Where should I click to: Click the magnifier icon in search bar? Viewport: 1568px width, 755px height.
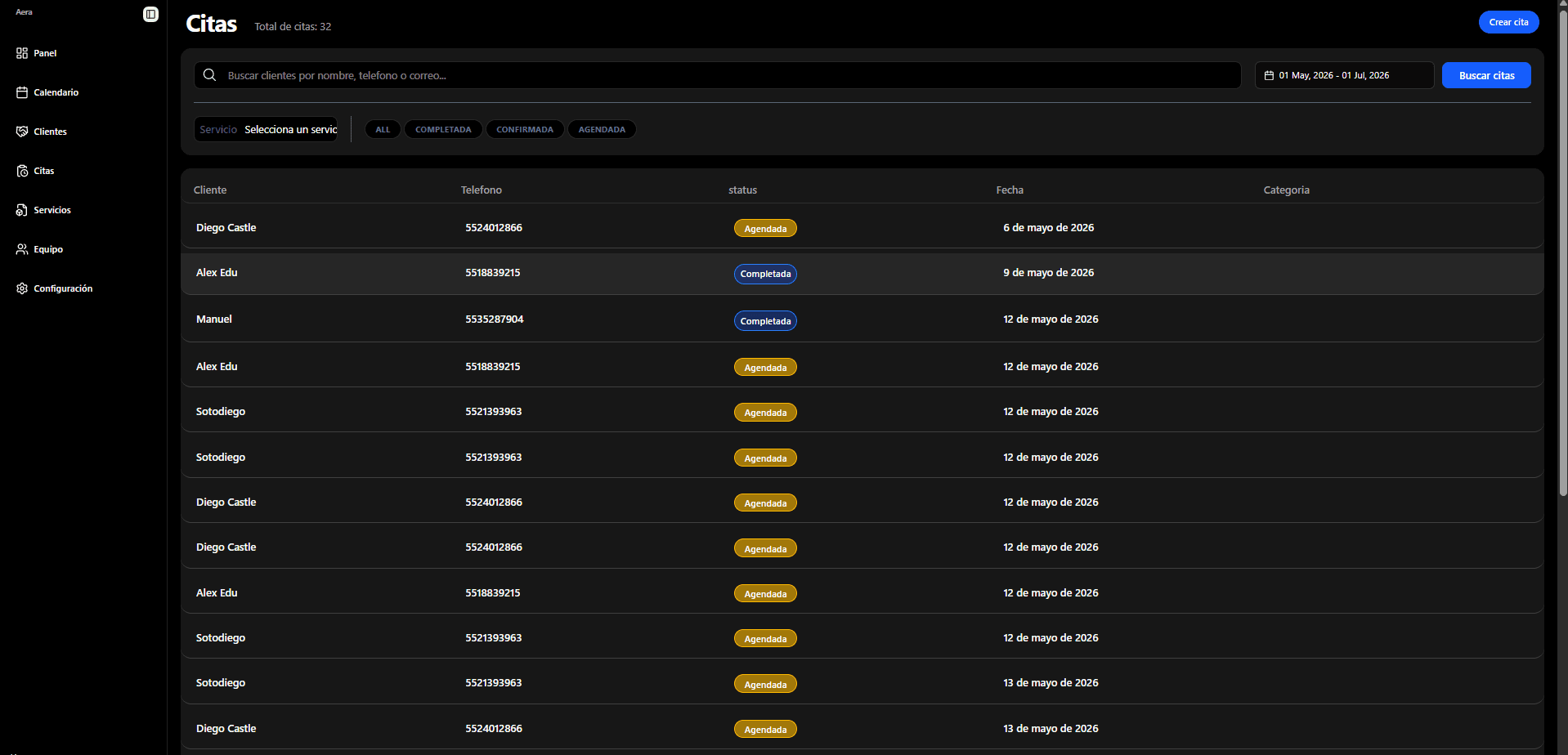pos(210,75)
